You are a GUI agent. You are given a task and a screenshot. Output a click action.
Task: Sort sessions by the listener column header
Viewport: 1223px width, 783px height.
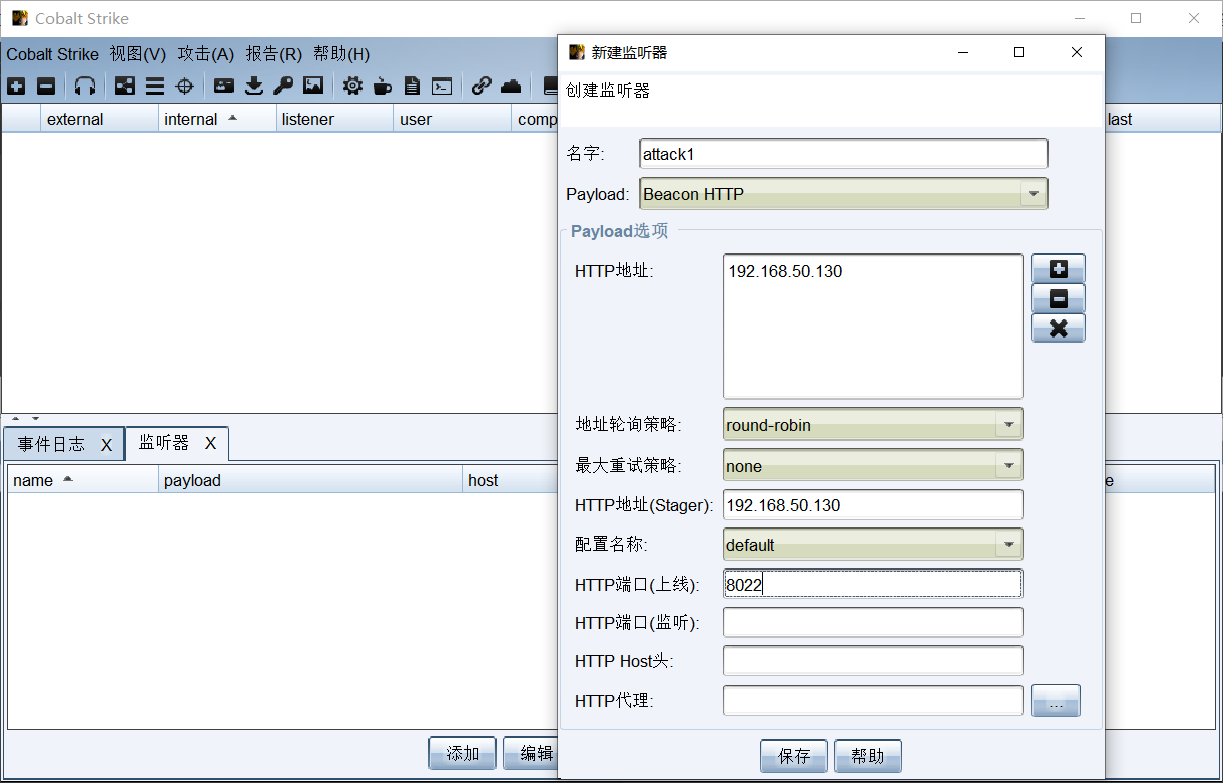click(335, 119)
